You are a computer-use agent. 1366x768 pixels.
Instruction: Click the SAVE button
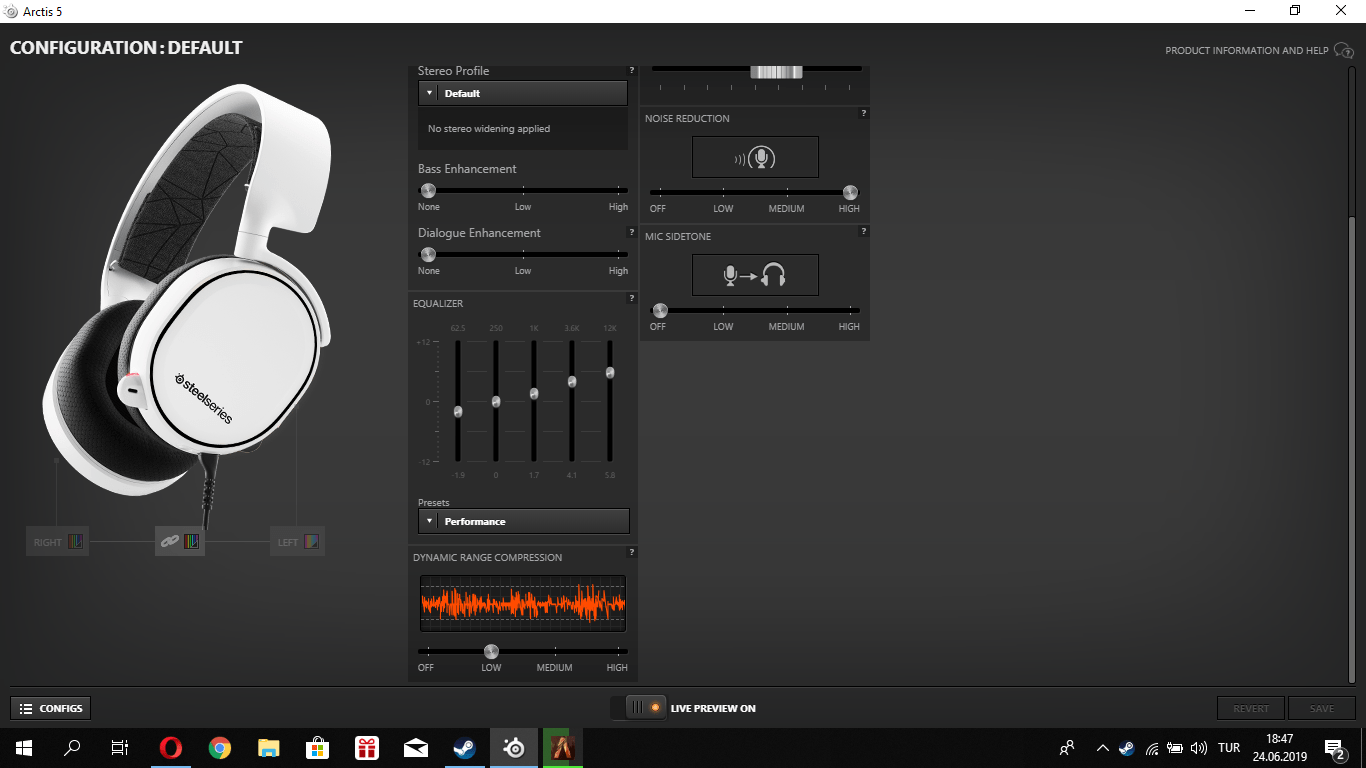tap(1322, 708)
